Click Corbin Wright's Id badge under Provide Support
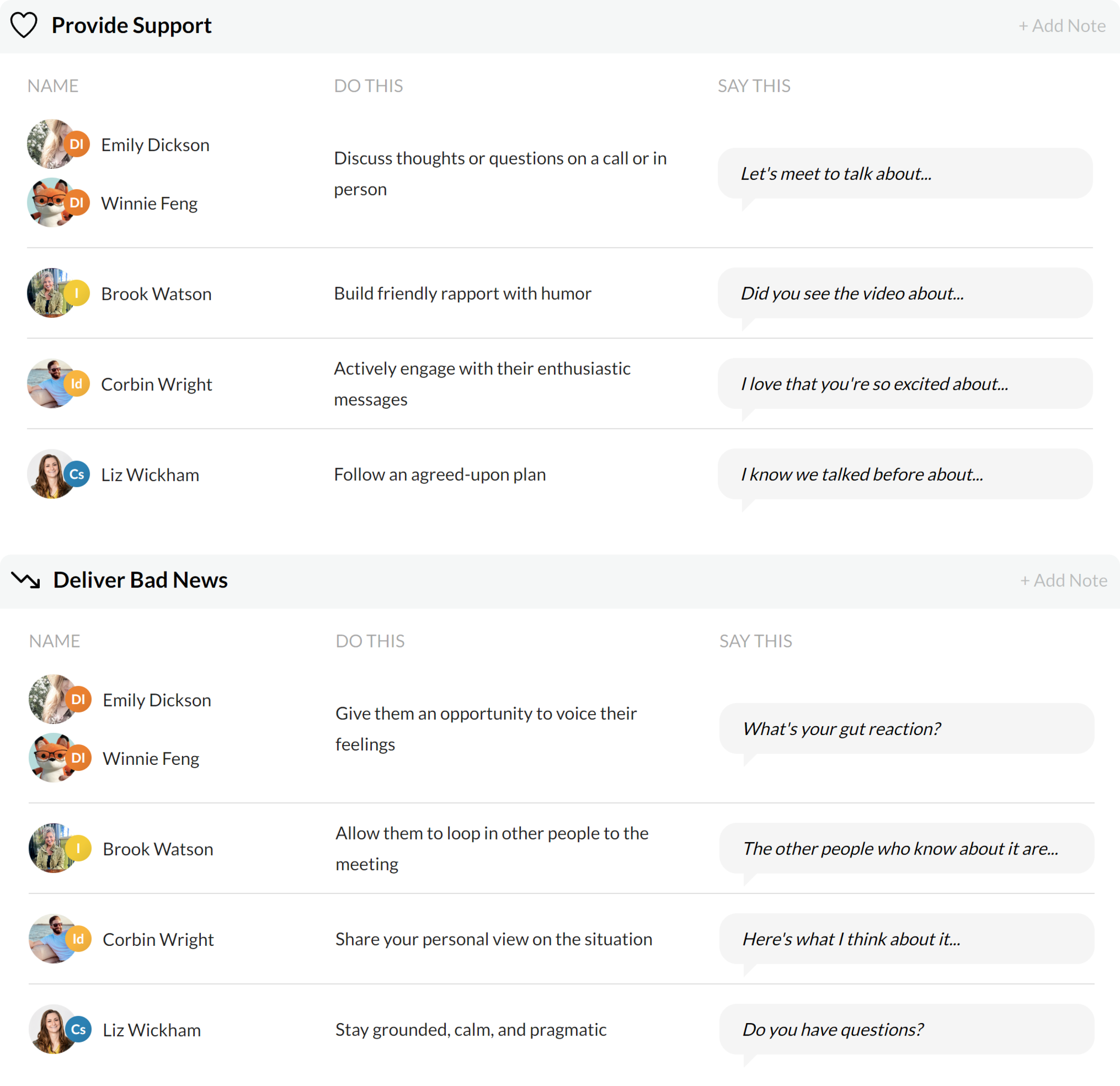The width and height of the screenshot is (1120, 1086). 77,384
